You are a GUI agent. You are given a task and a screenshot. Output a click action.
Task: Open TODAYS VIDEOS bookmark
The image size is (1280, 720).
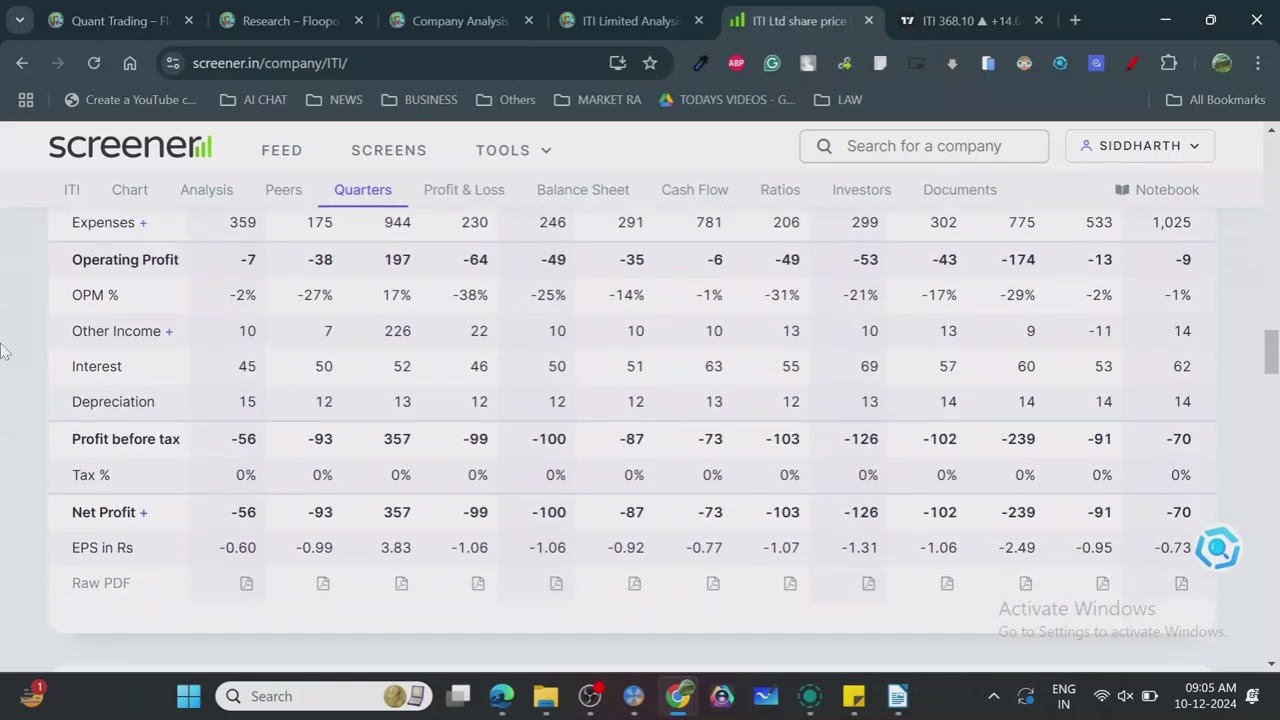727,100
